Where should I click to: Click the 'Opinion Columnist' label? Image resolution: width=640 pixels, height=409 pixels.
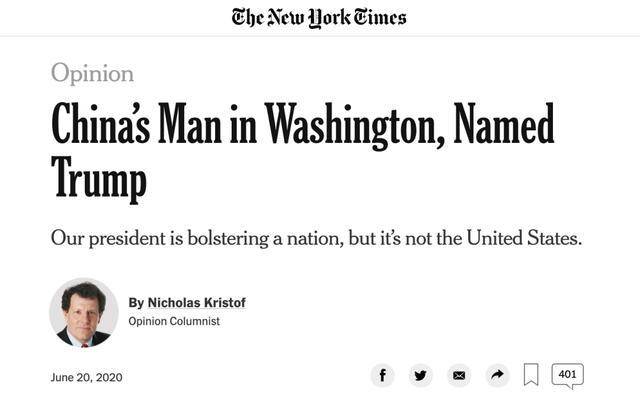click(174, 321)
